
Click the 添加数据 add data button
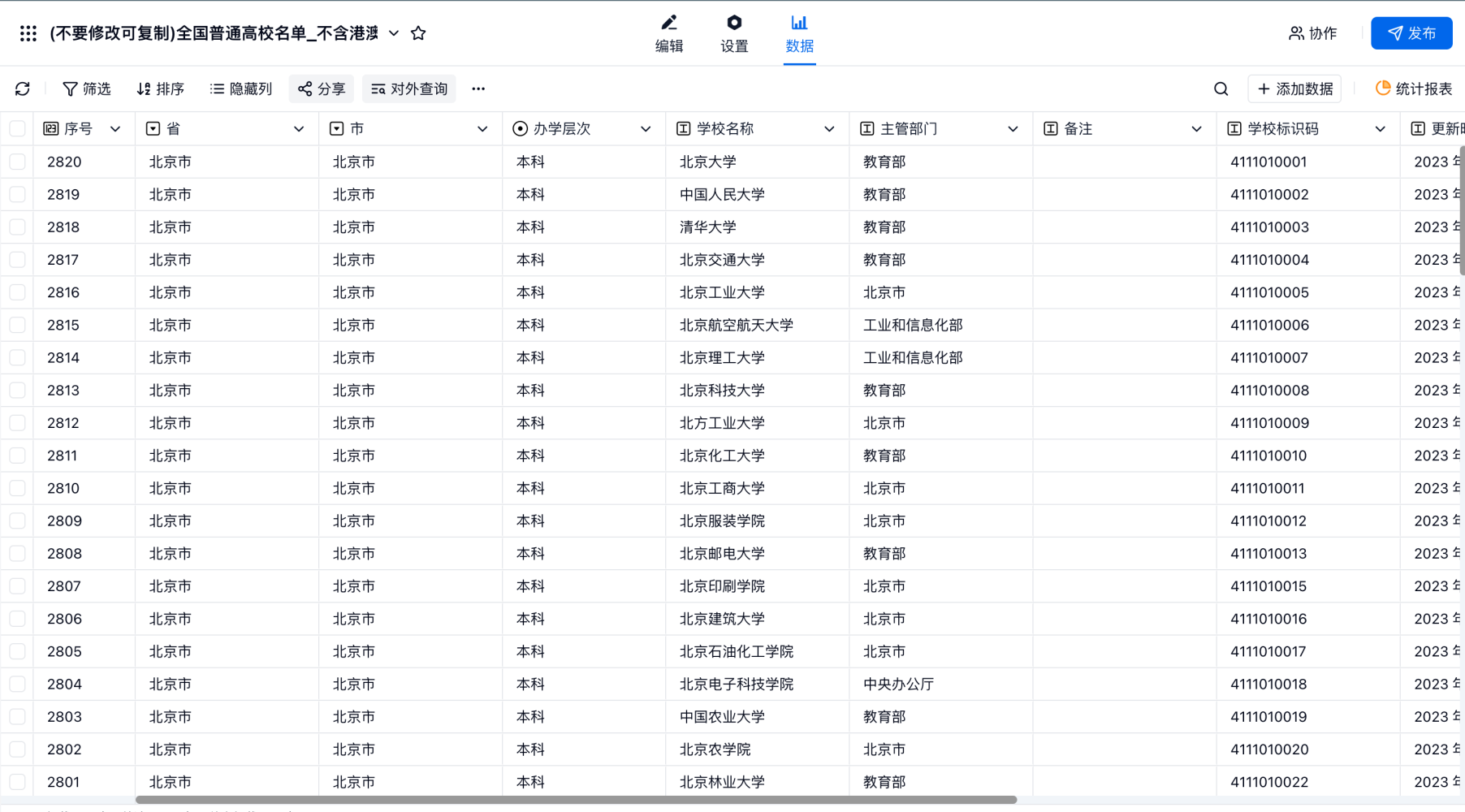1295,89
